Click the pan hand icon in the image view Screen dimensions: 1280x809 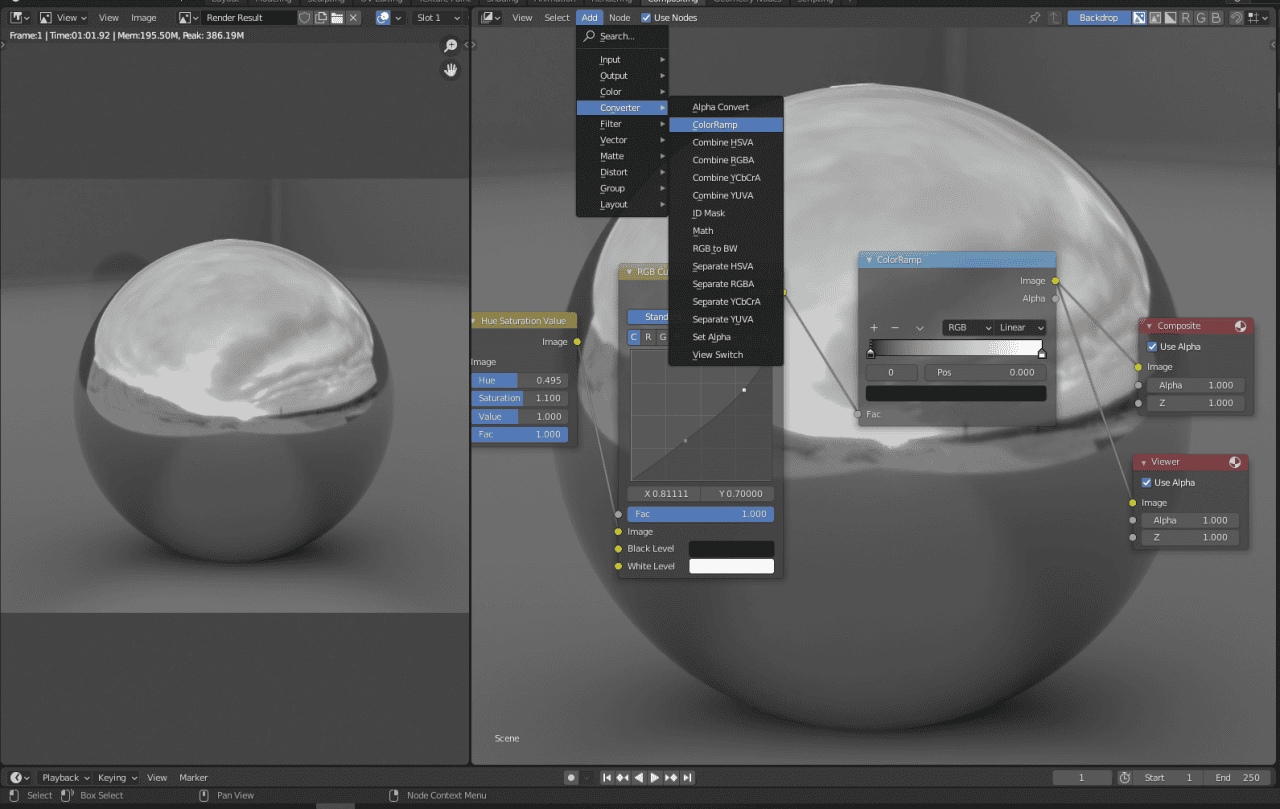click(451, 70)
